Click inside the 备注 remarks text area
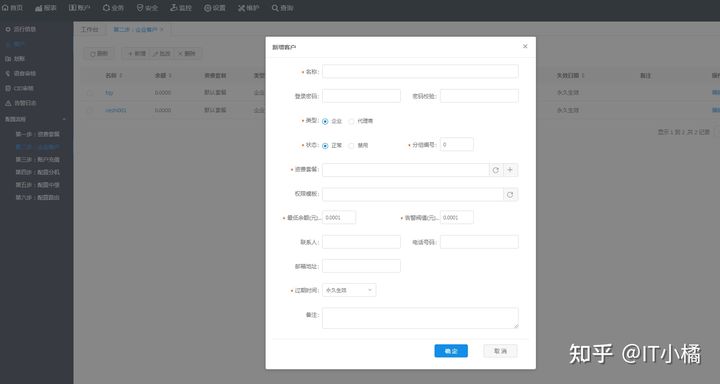Viewport: 720px width, 384px height. click(420, 318)
